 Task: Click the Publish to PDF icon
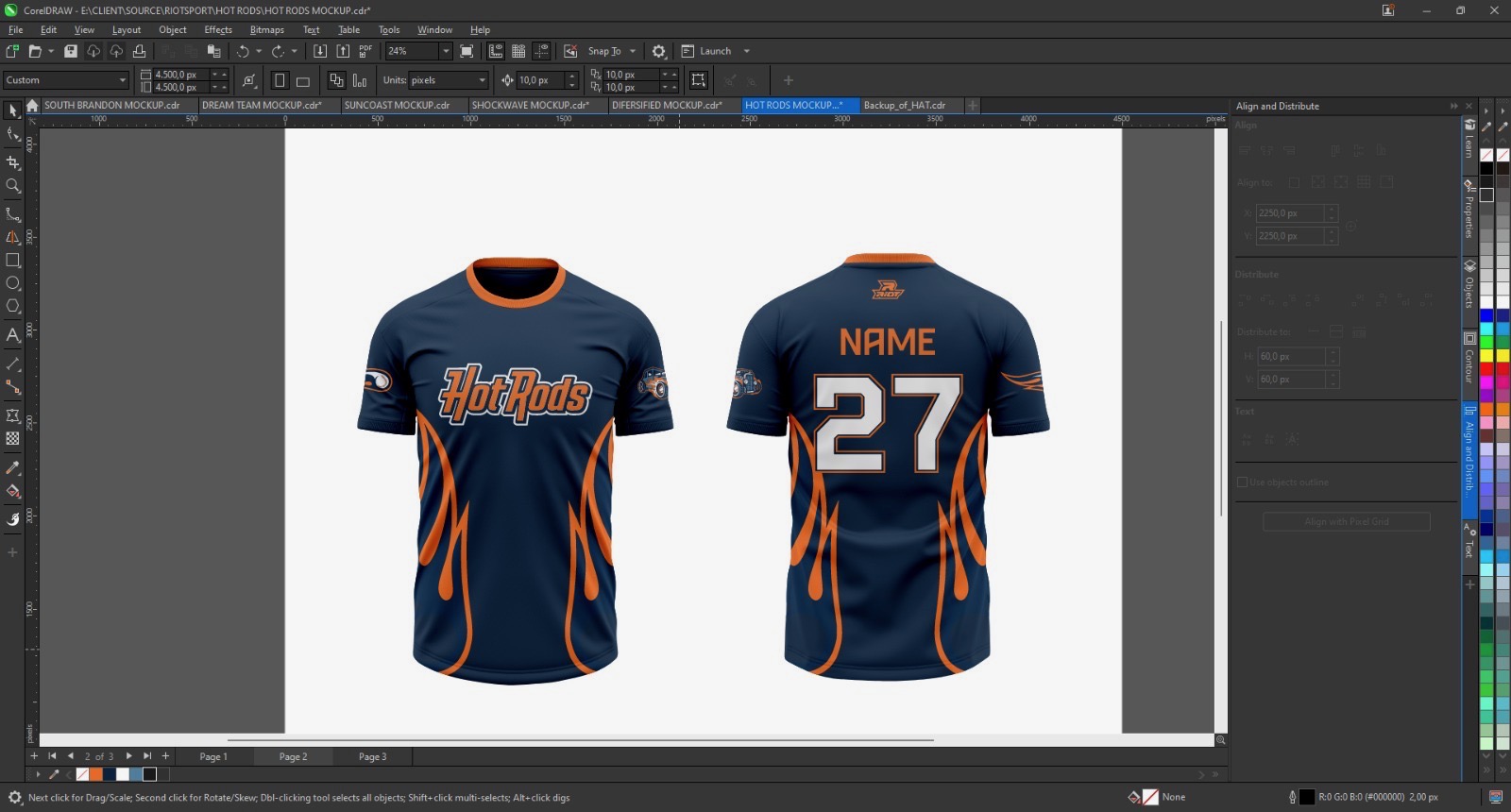click(x=365, y=51)
